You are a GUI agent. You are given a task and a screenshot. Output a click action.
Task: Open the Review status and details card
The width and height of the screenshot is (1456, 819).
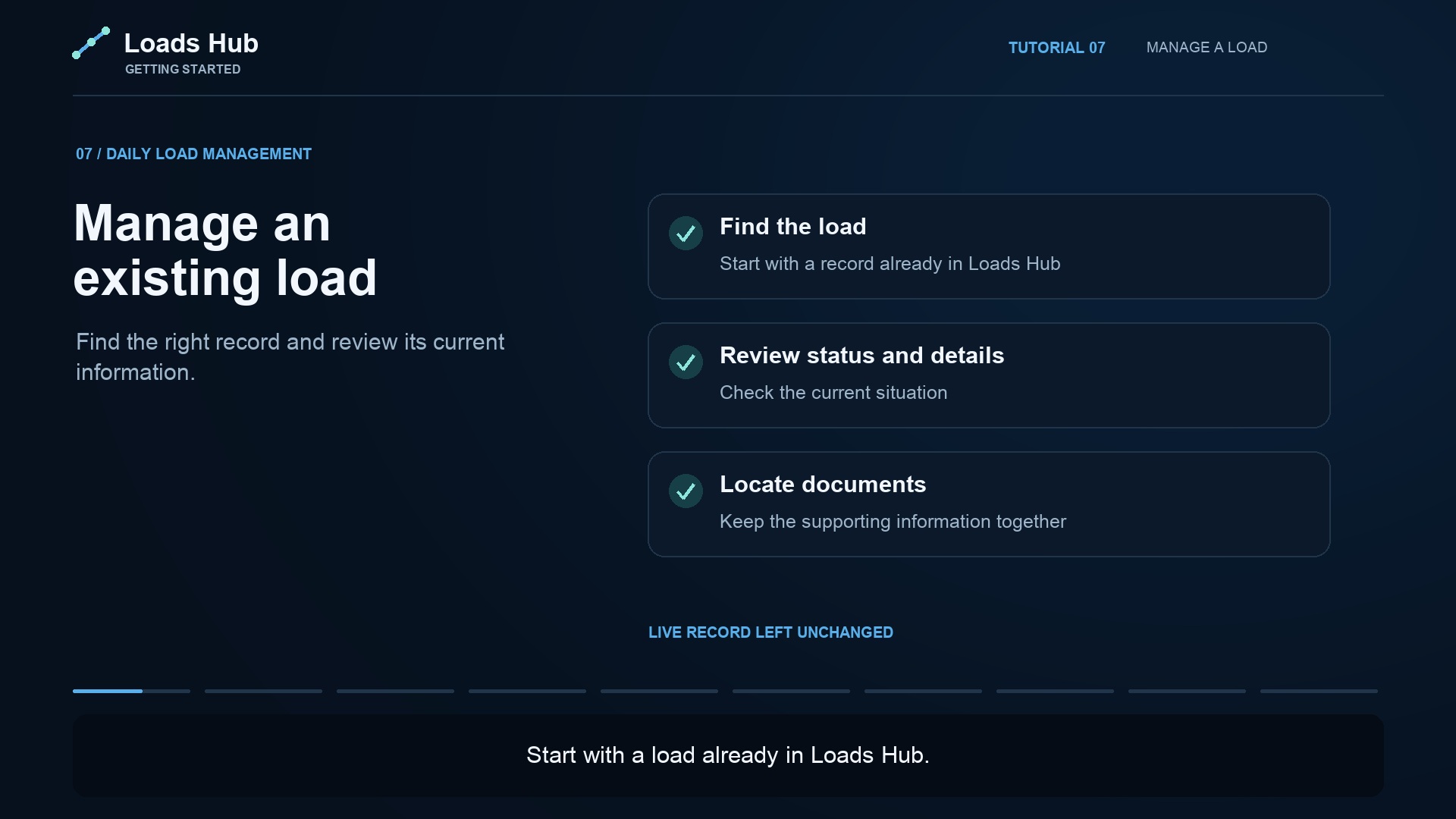(x=989, y=375)
